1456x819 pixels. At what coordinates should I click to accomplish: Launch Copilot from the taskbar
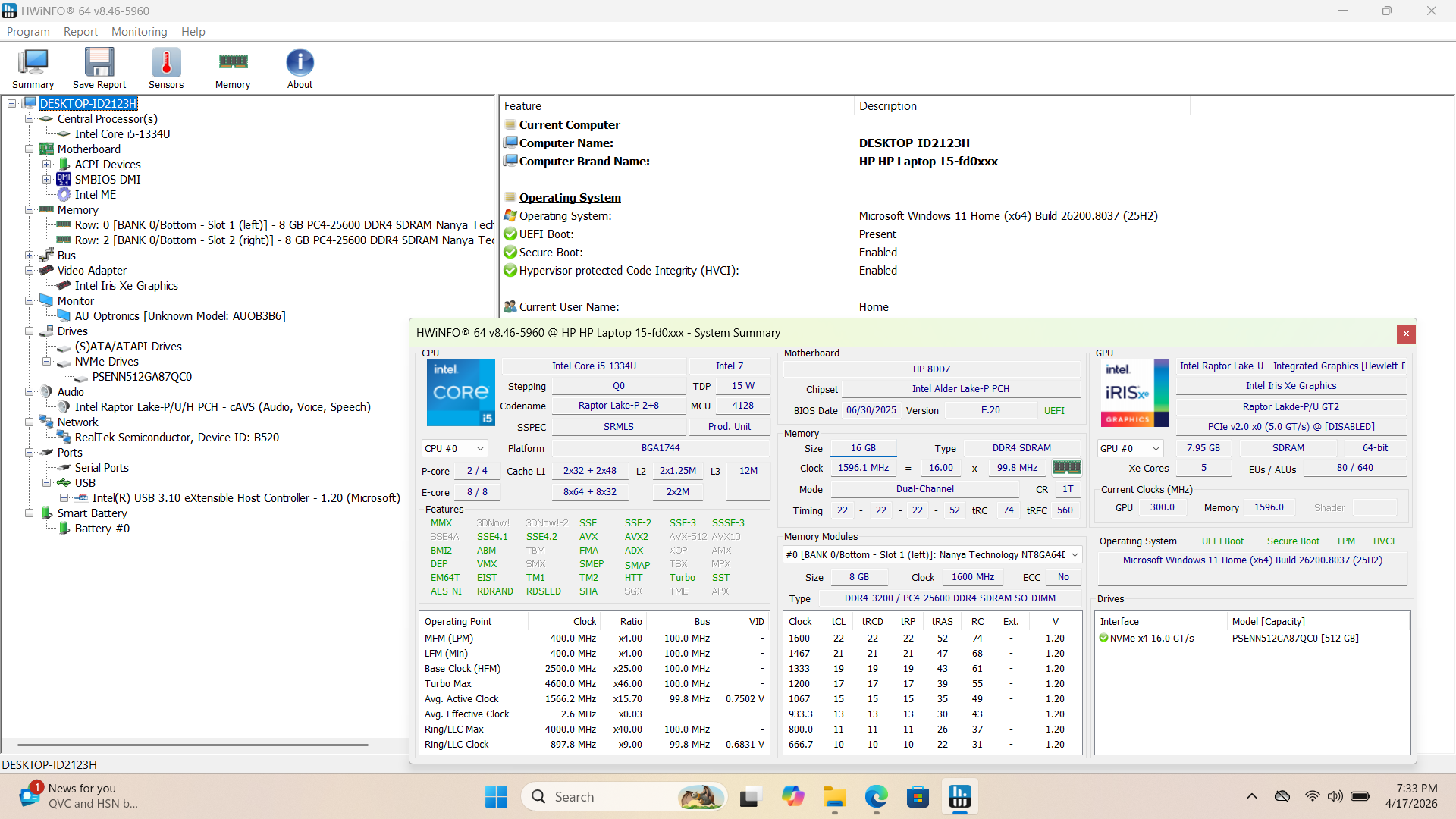tap(792, 797)
